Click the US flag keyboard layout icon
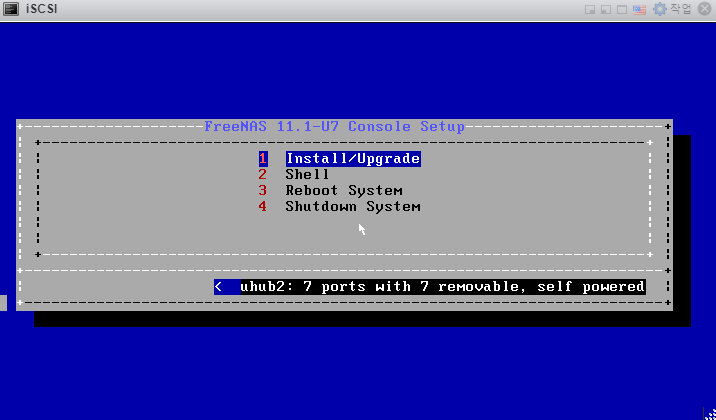The height and width of the screenshot is (420, 716). 639,10
